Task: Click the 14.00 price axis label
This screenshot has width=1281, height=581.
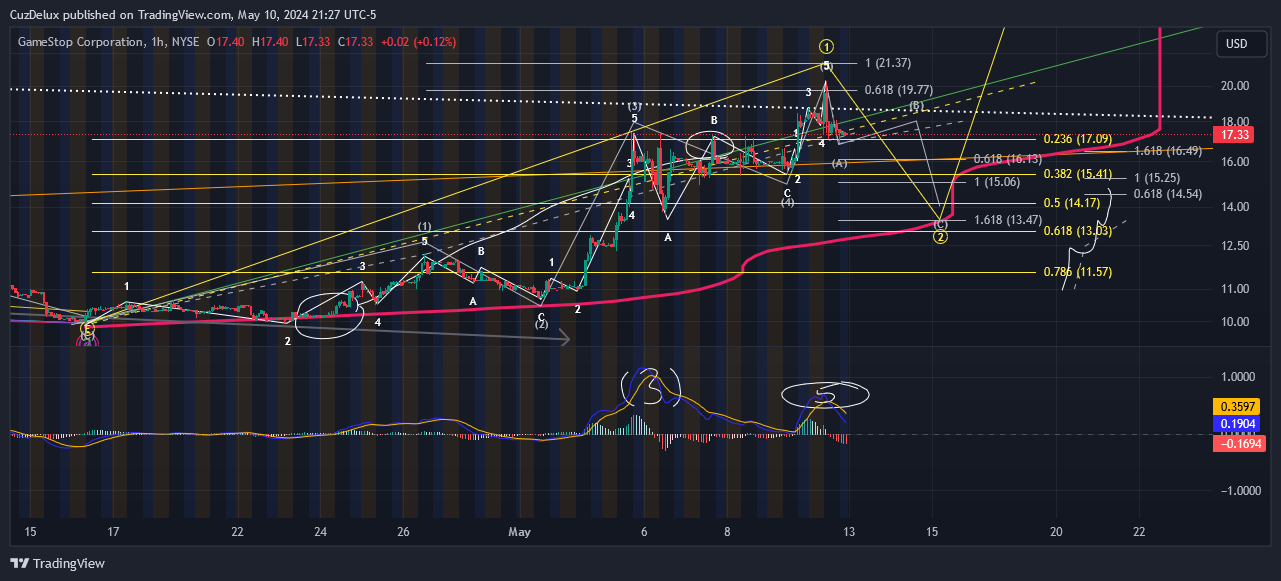Action: point(1235,207)
